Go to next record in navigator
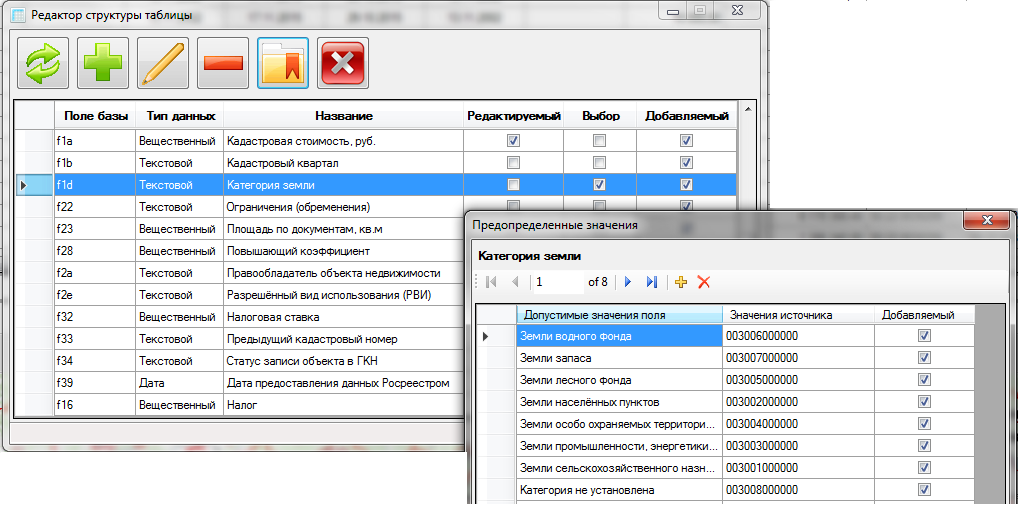The image size is (1018, 508). click(628, 282)
